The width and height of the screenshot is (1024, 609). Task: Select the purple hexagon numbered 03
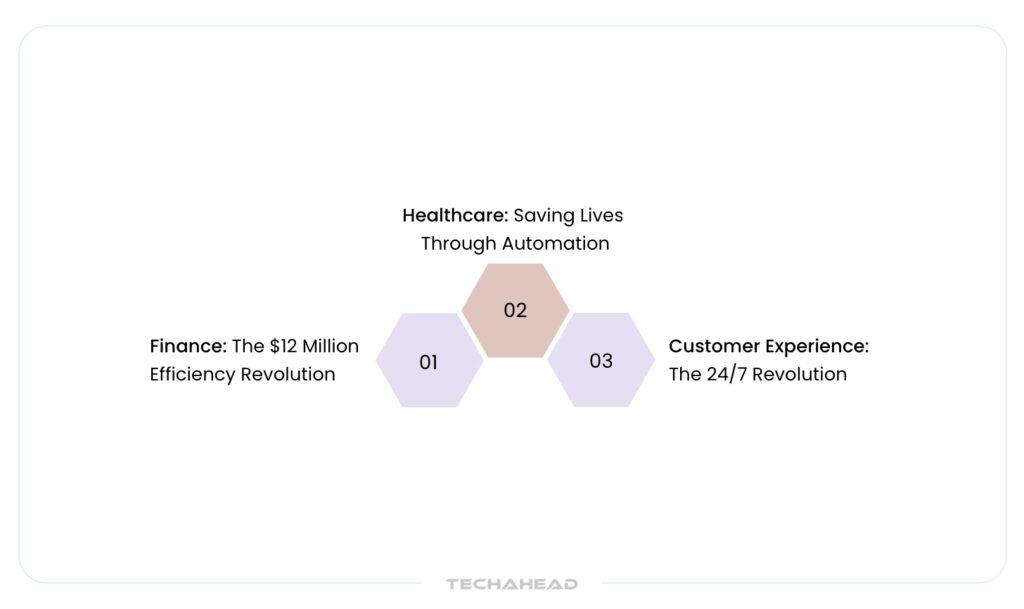(x=600, y=361)
